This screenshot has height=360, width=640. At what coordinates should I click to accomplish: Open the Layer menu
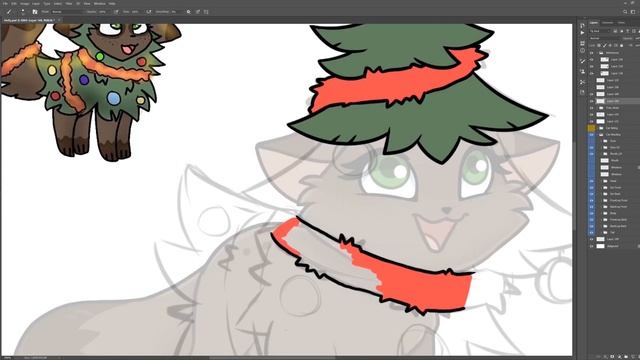(36, 4)
